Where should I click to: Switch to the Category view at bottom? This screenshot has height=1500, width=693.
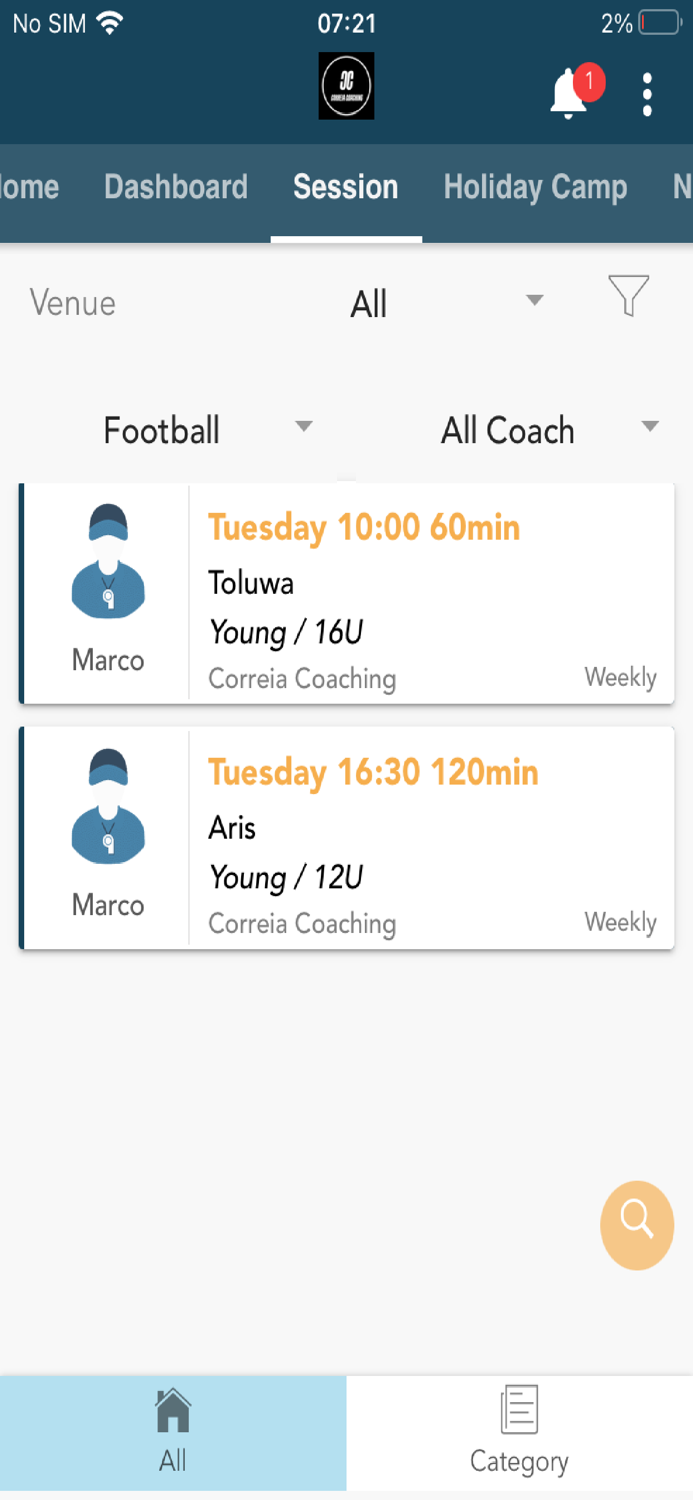click(x=519, y=1432)
